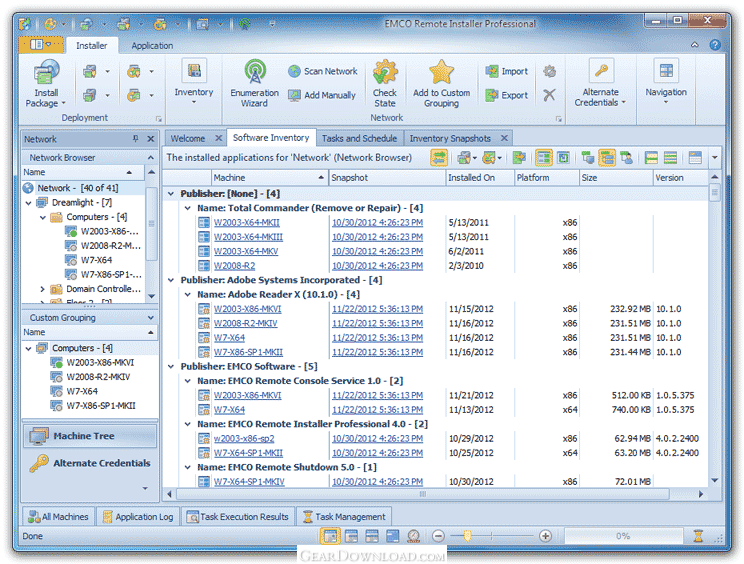This screenshot has height=564, width=744.
Task: Collapse Publisher: Adobe Systems Incorporated group
Action: [171, 280]
